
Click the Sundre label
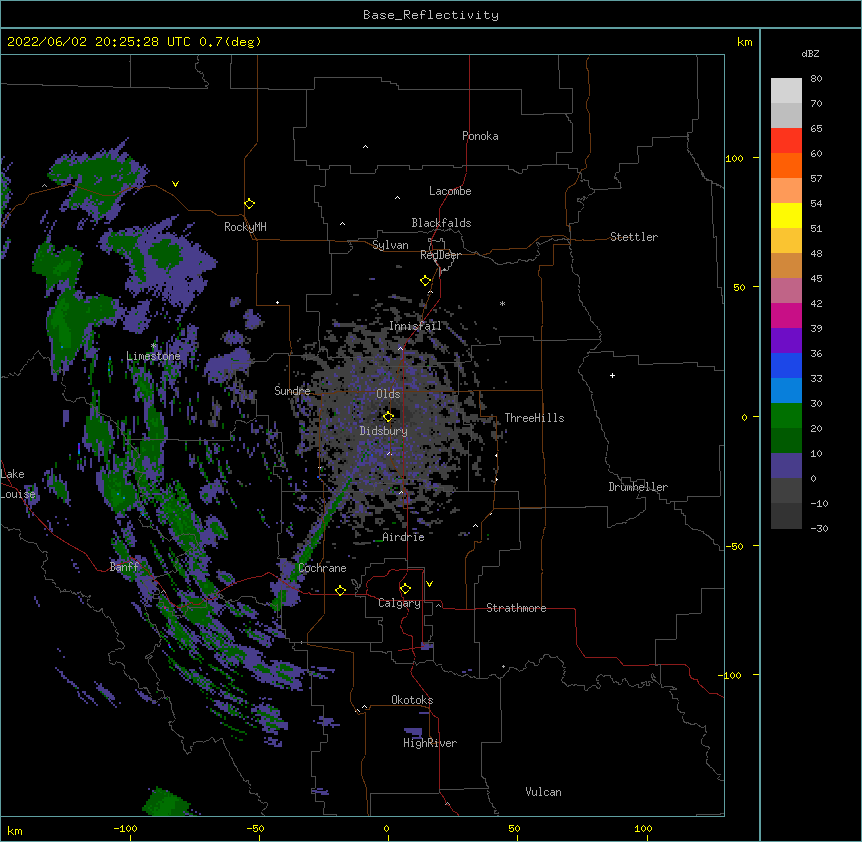(x=292, y=391)
